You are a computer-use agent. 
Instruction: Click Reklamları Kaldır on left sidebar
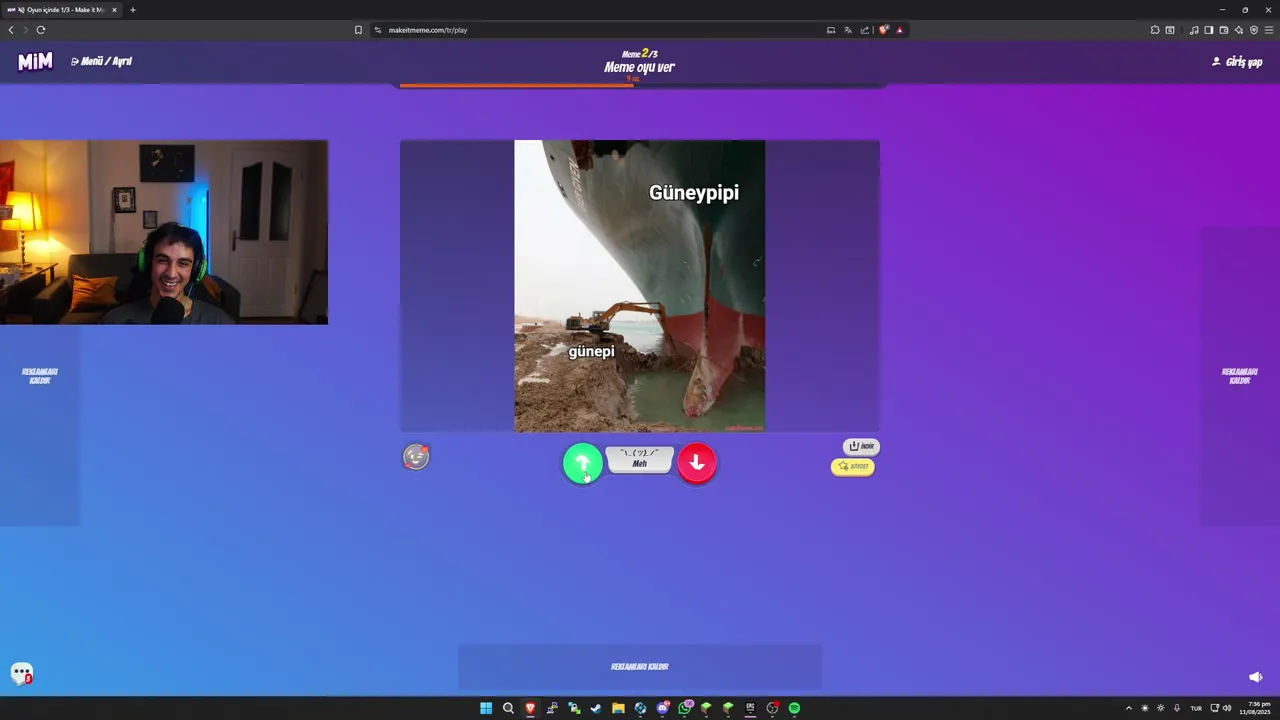click(x=40, y=376)
